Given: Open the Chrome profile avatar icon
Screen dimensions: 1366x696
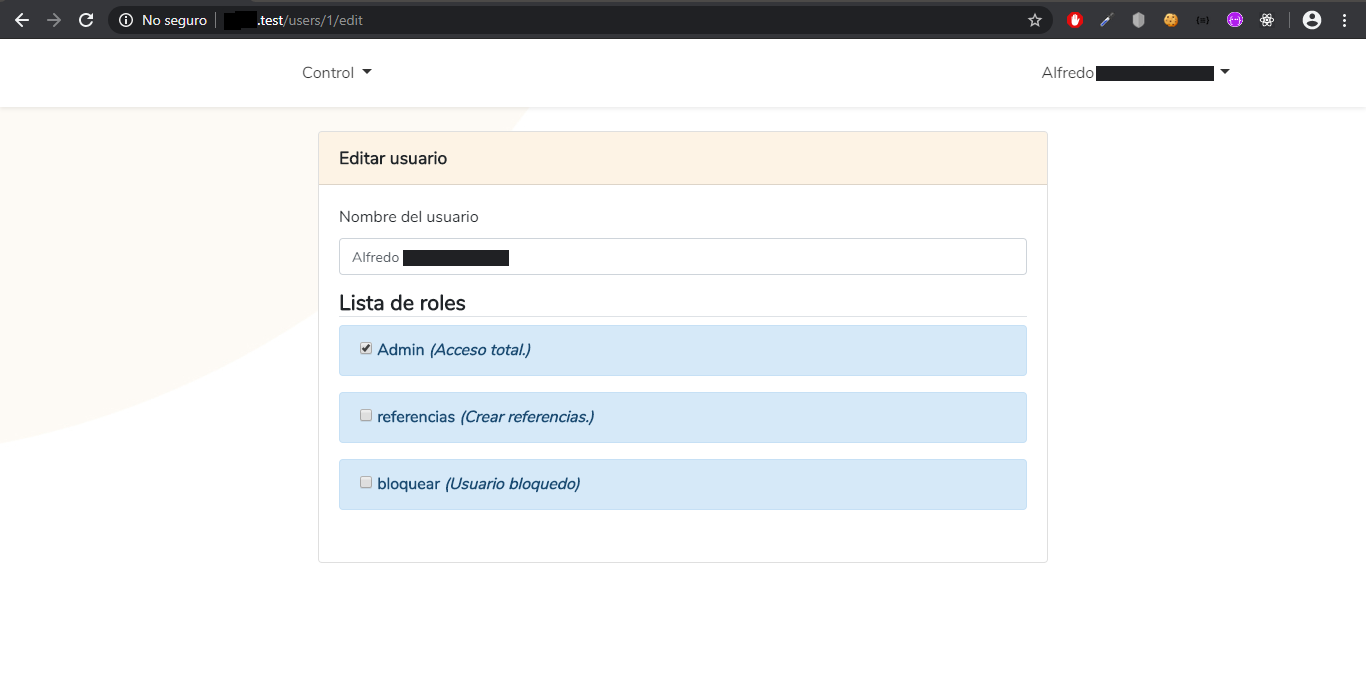Looking at the screenshot, I should (1312, 20).
